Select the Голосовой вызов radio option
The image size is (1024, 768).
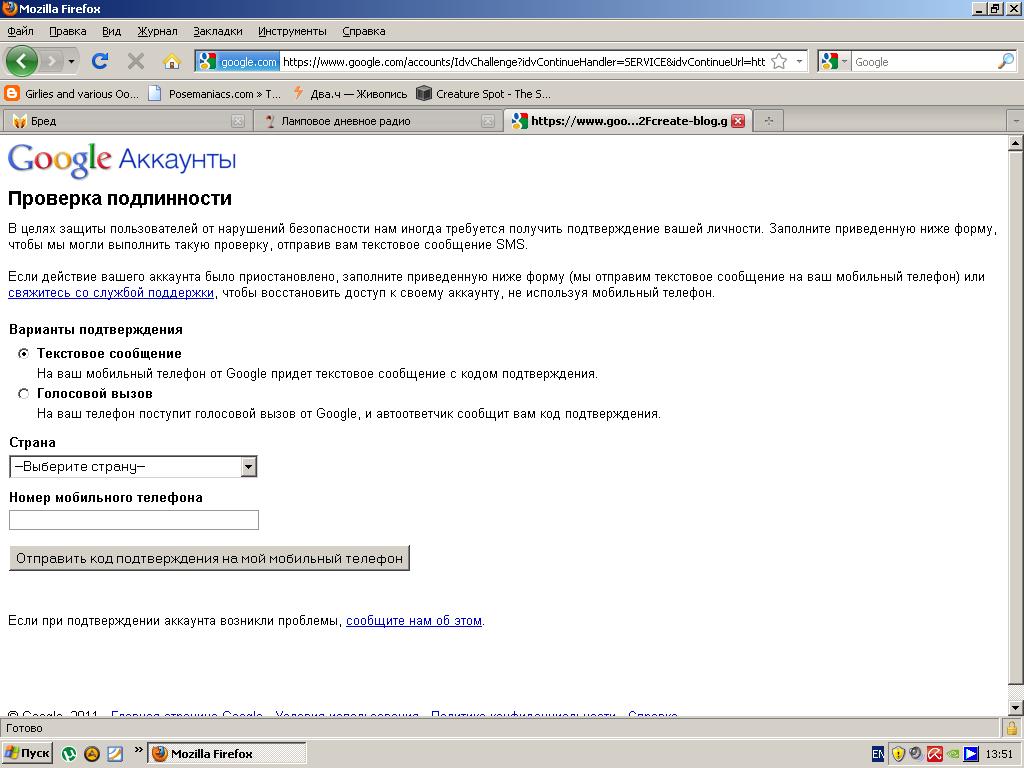pos(24,393)
